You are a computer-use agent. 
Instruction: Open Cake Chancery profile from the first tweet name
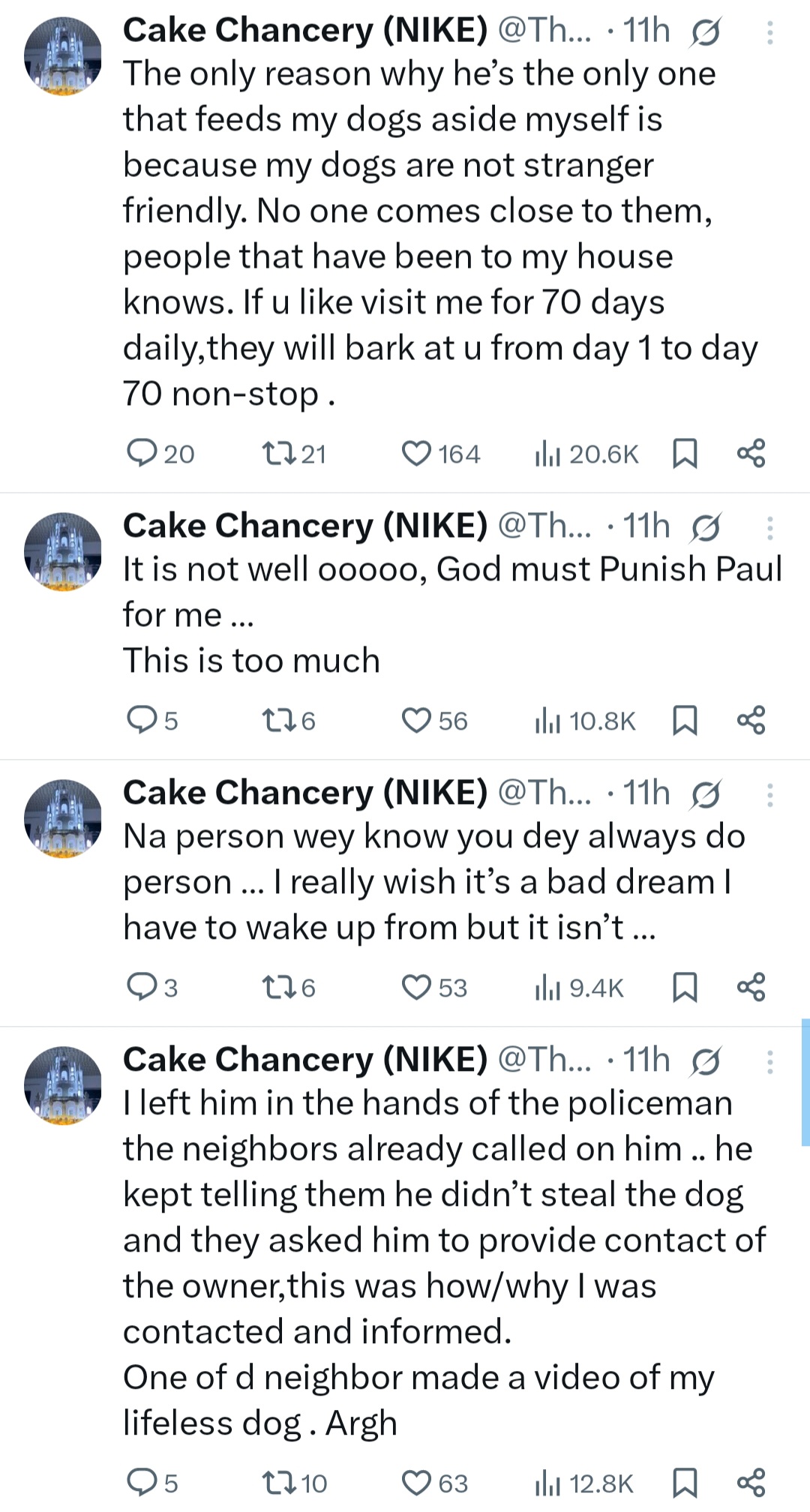tap(304, 31)
